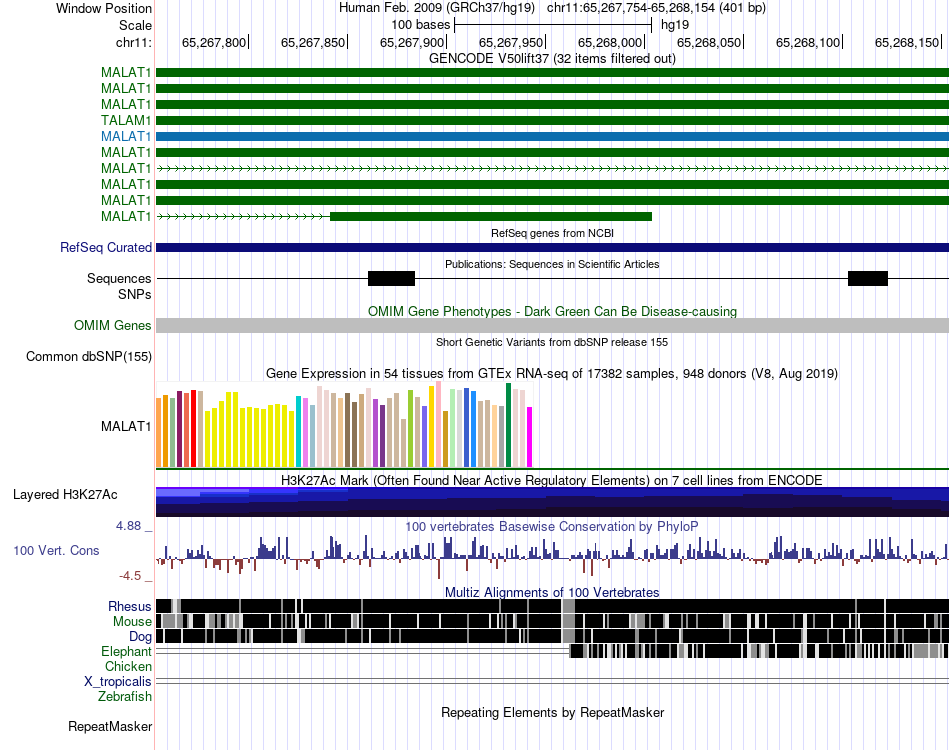Click the tall dark green GTEx bar
The width and height of the screenshot is (950, 750).
pyautogui.click(x=509, y=425)
